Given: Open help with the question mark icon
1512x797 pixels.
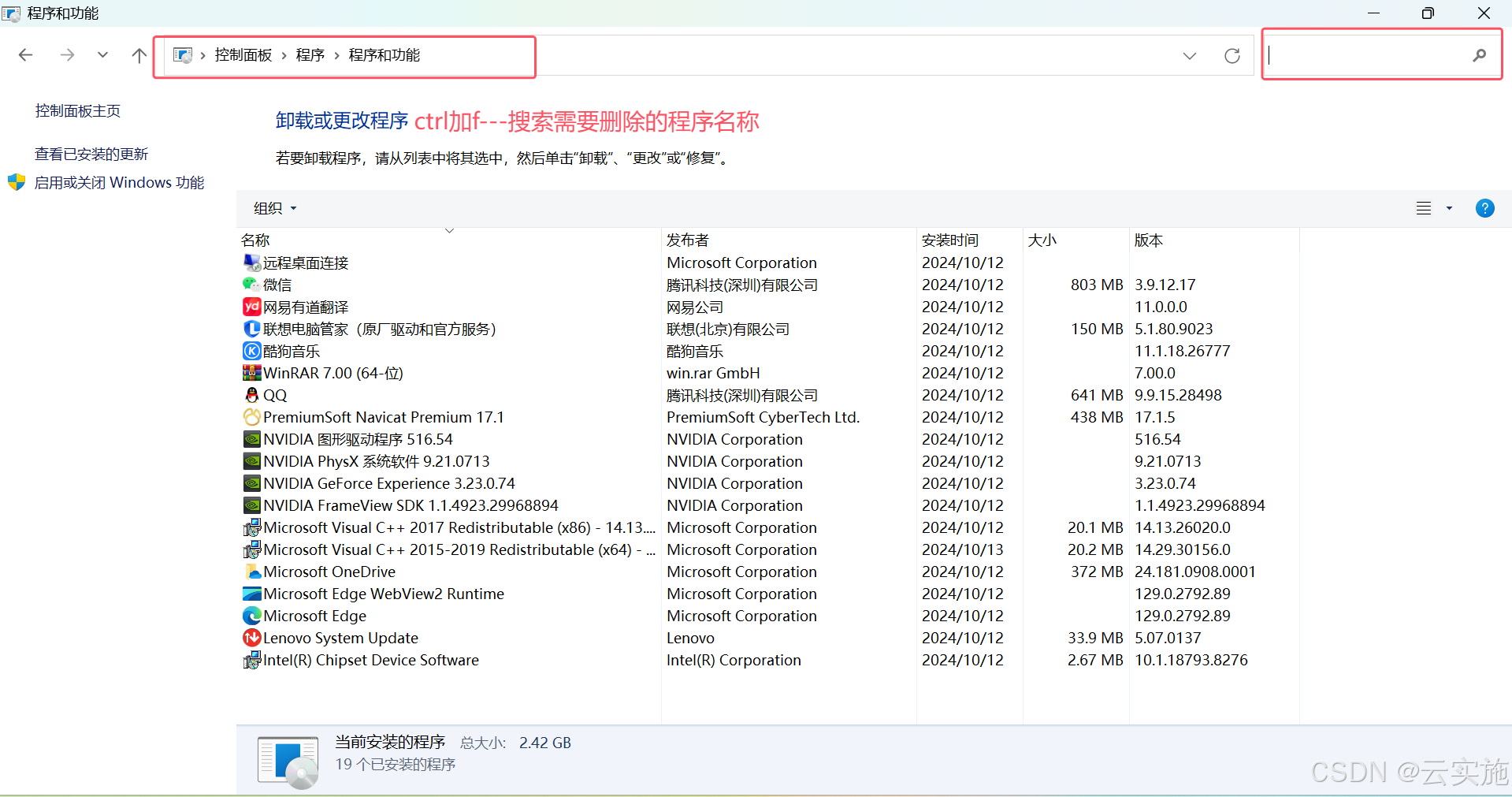Looking at the screenshot, I should coord(1485,208).
